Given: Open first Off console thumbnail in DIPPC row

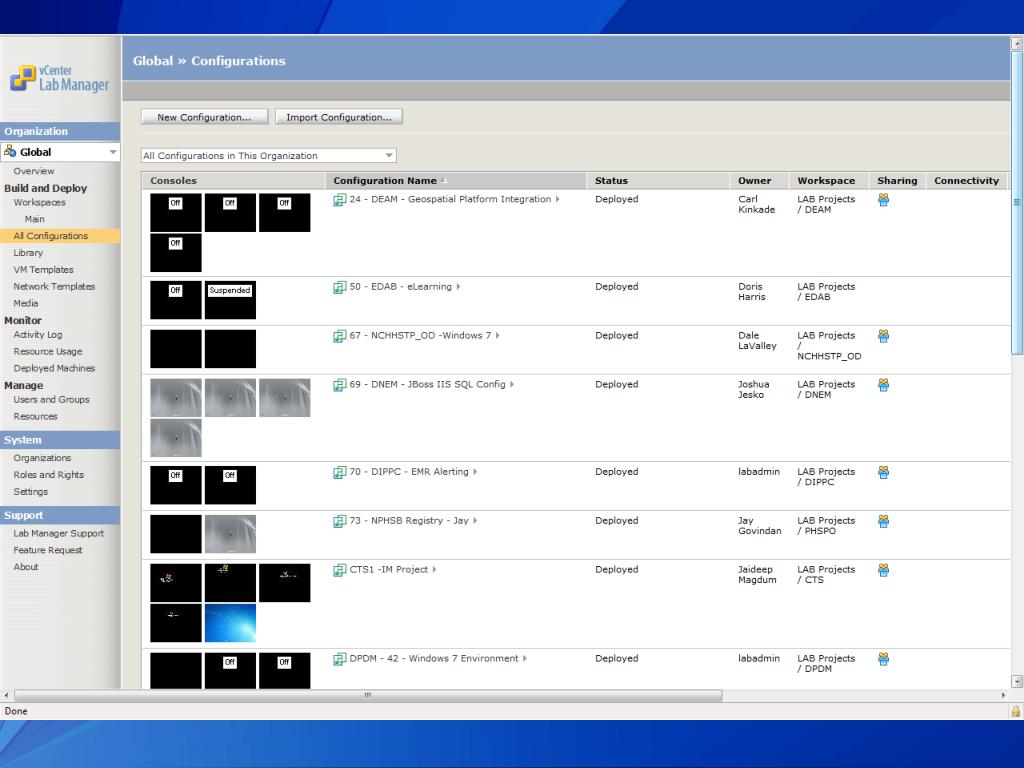Looking at the screenshot, I should click(x=176, y=485).
